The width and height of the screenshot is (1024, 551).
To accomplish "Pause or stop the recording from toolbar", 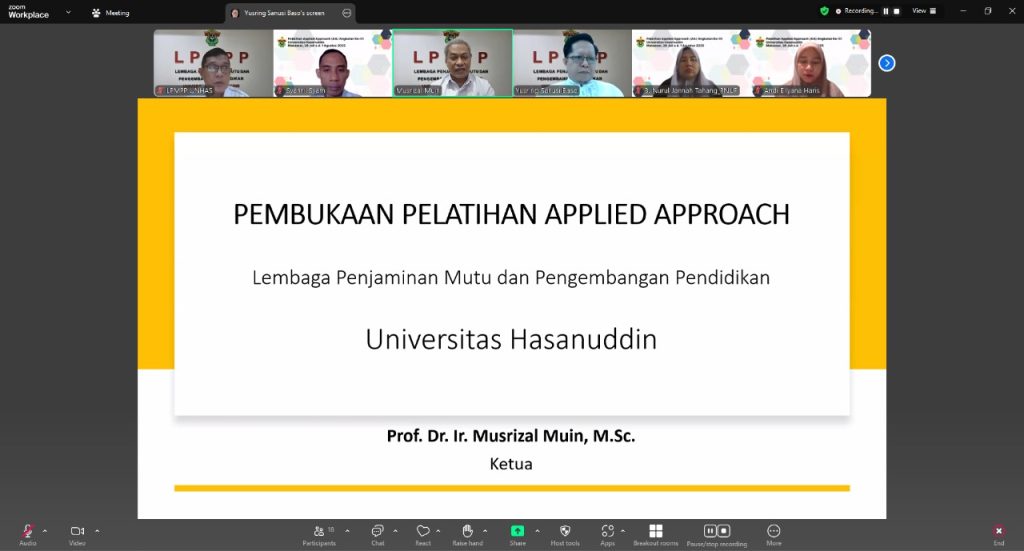I will pos(716,531).
